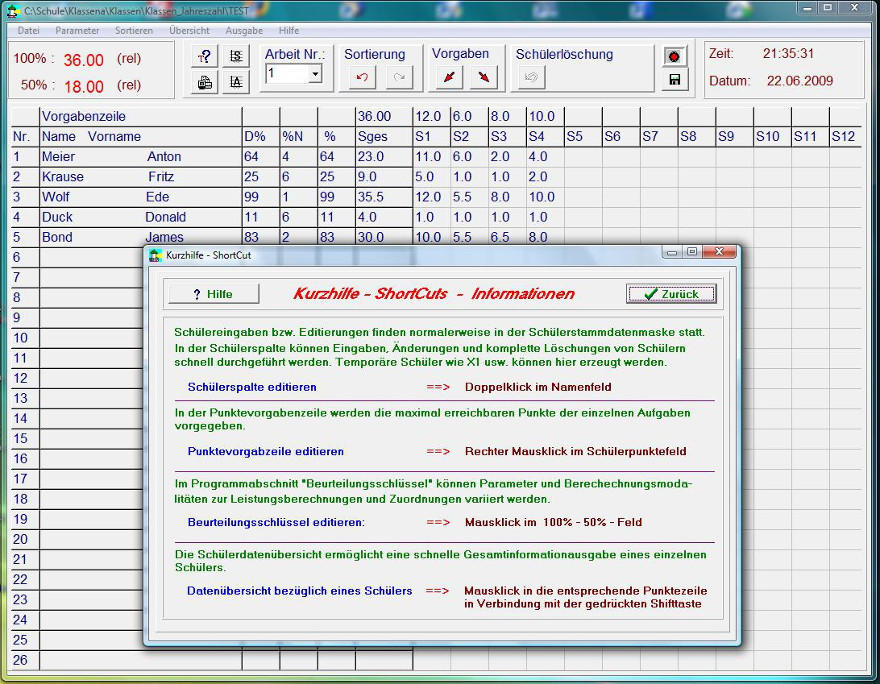Click the upper list icon beside help icon
This screenshot has height=684, width=880.
coord(237,56)
